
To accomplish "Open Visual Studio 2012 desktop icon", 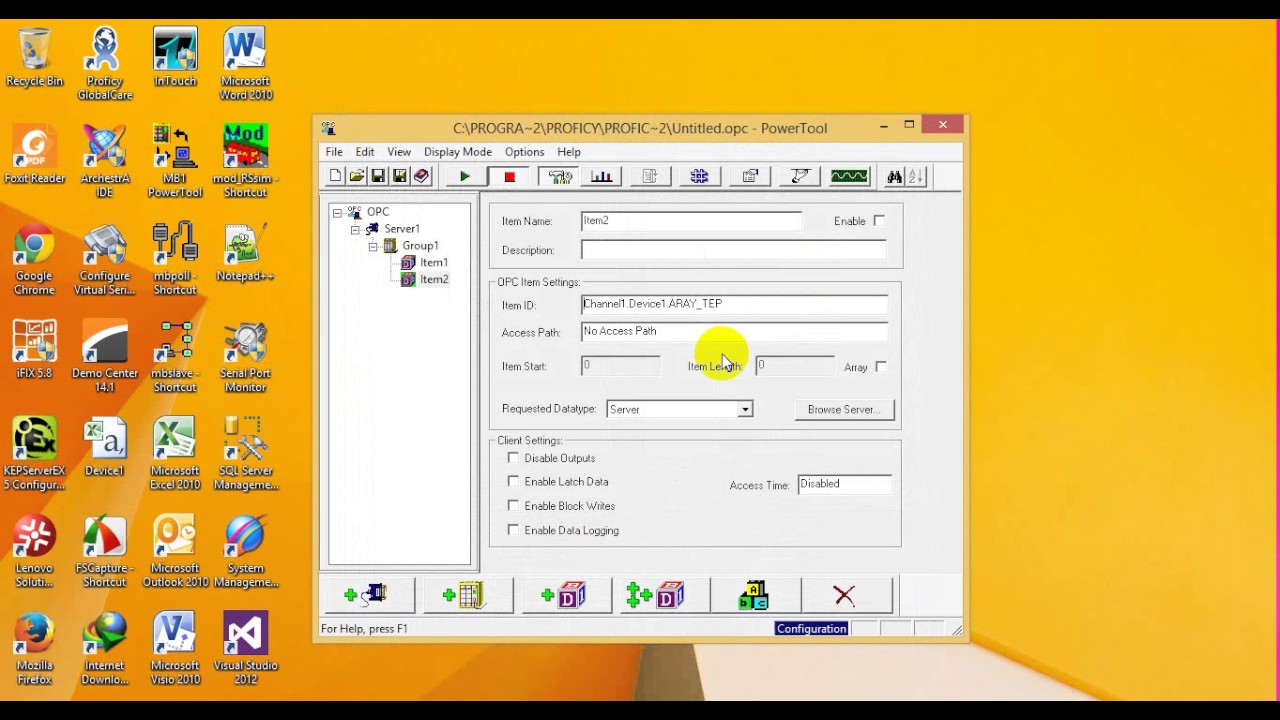I will click(245, 649).
